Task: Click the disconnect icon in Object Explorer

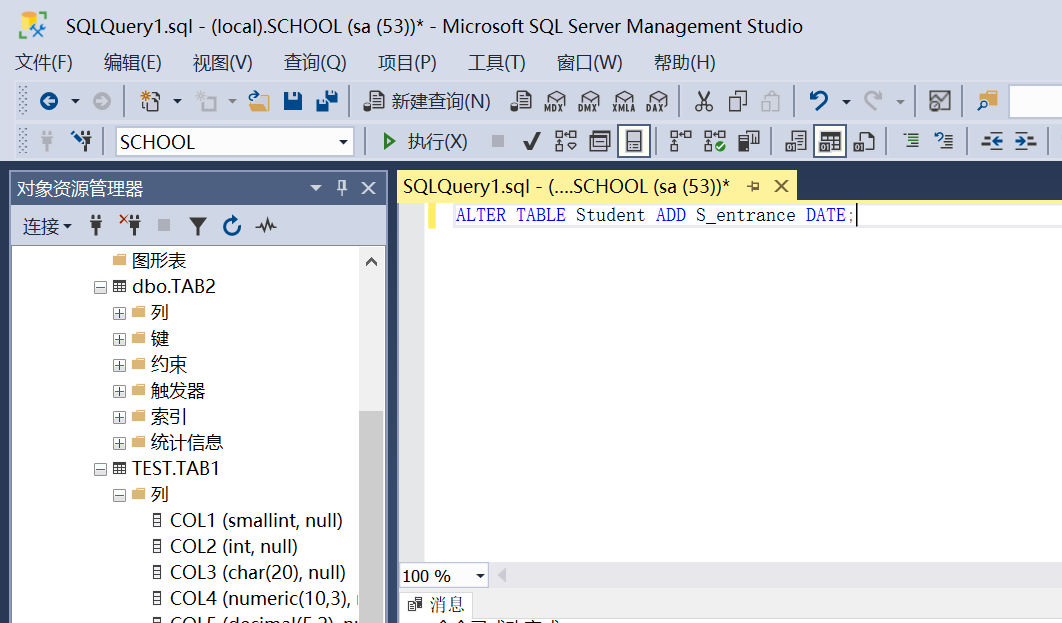Action: (x=130, y=225)
